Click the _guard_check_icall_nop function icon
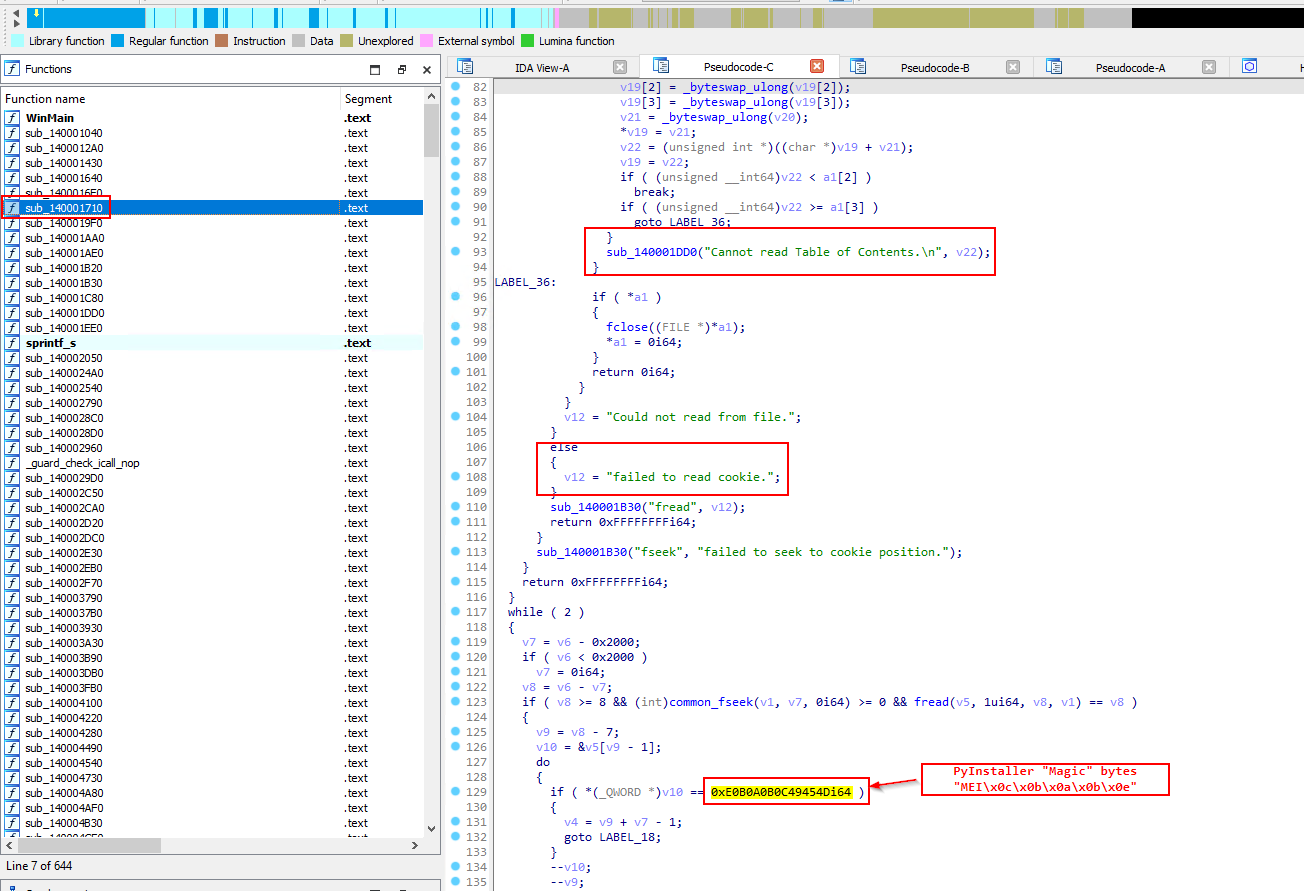 coord(12,463)
